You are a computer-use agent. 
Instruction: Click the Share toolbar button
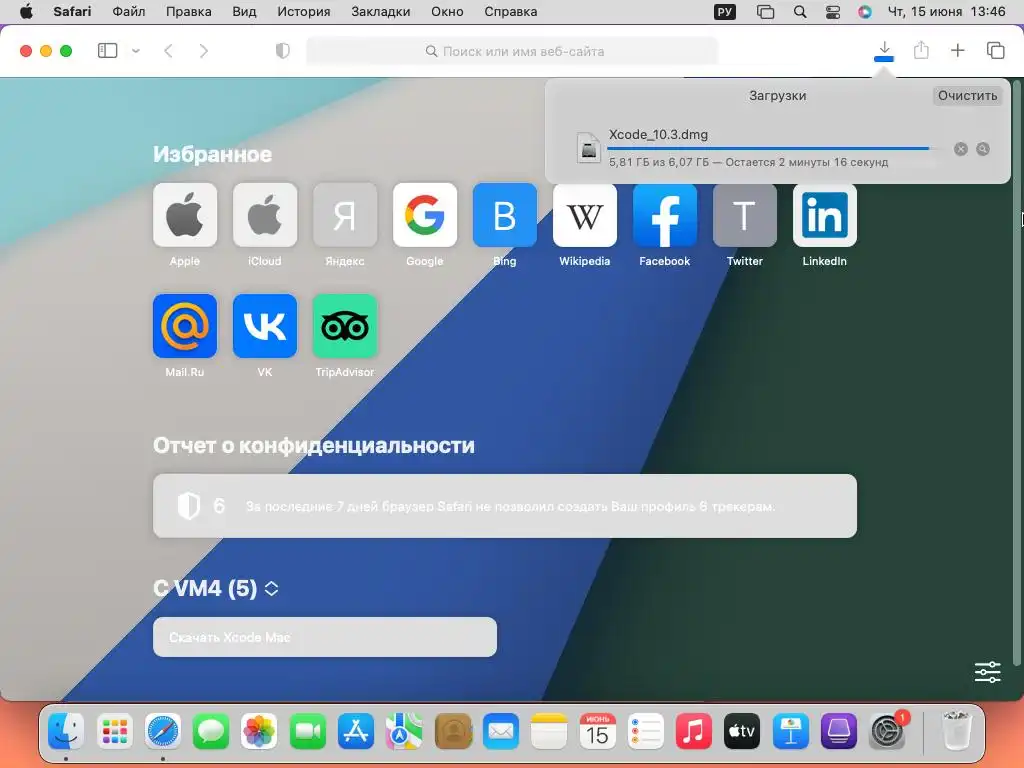[921, 50]
